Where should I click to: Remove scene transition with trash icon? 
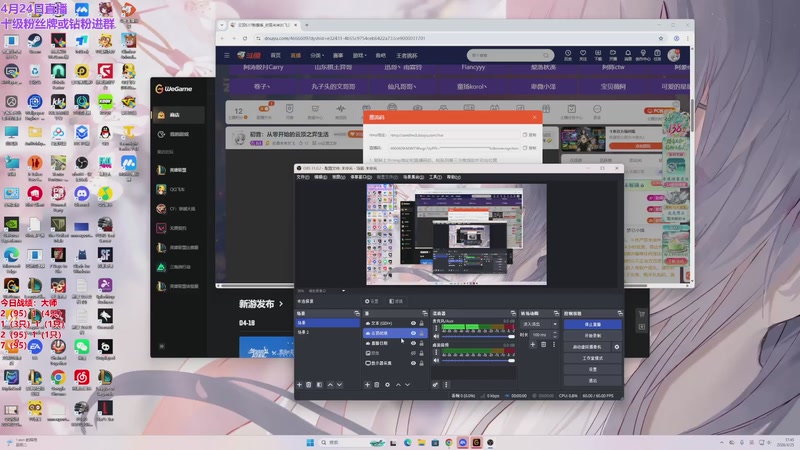point(543,345)
